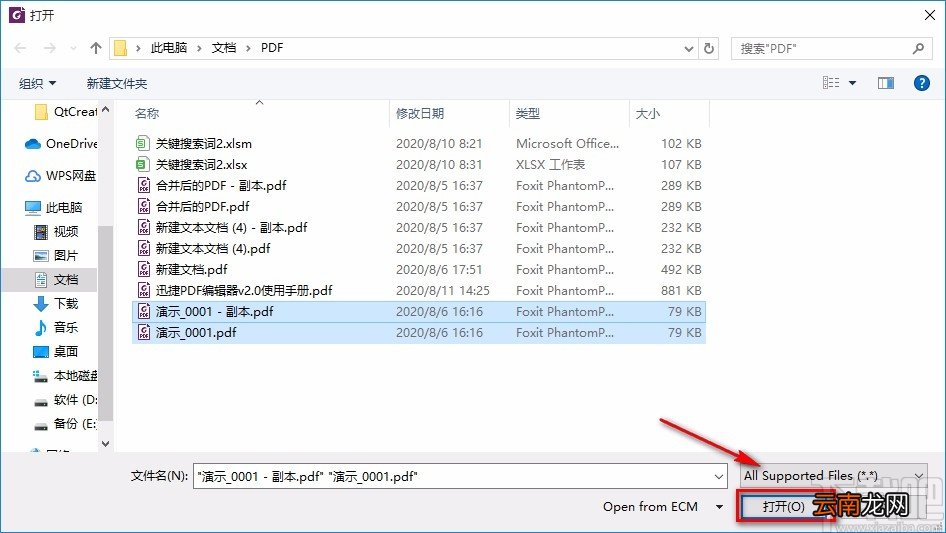This screenshot has width=946, height=533.
Task: Select 新建文本文档 (4) - 副本.pdf
Action: (x=418, y=228)
